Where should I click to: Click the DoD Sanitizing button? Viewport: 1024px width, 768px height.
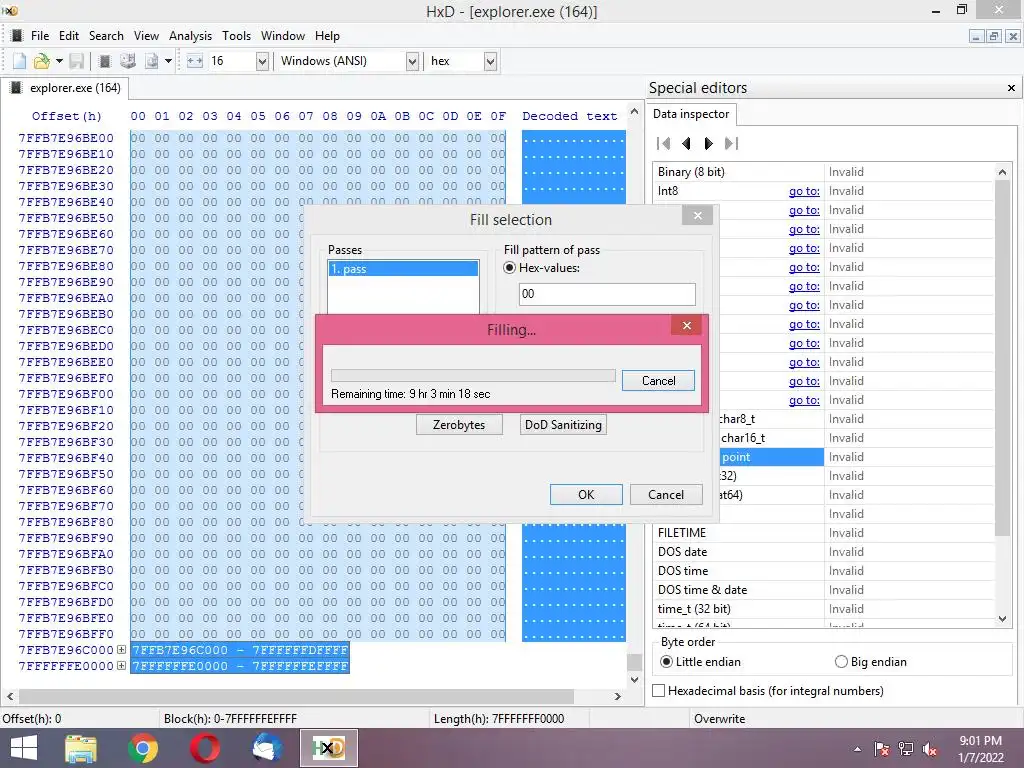563,424
